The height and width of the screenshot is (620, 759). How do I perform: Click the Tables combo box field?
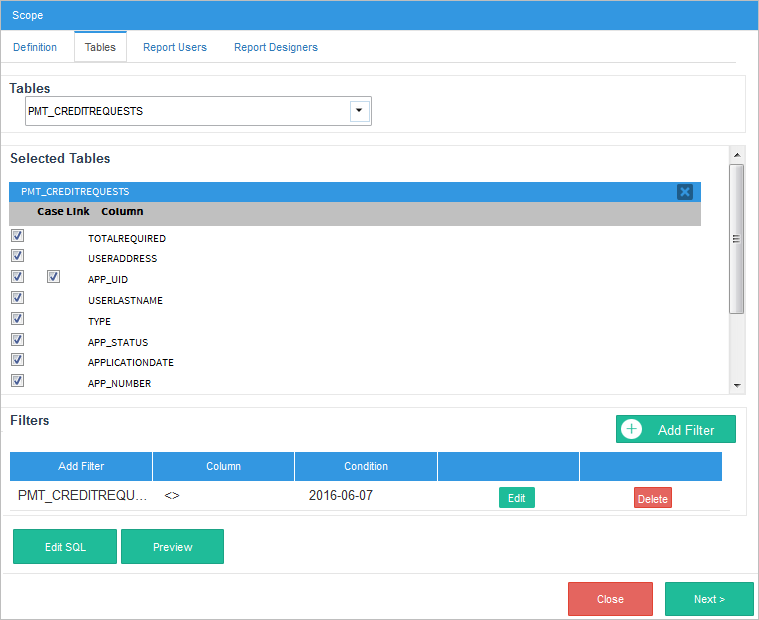(187, 111)
